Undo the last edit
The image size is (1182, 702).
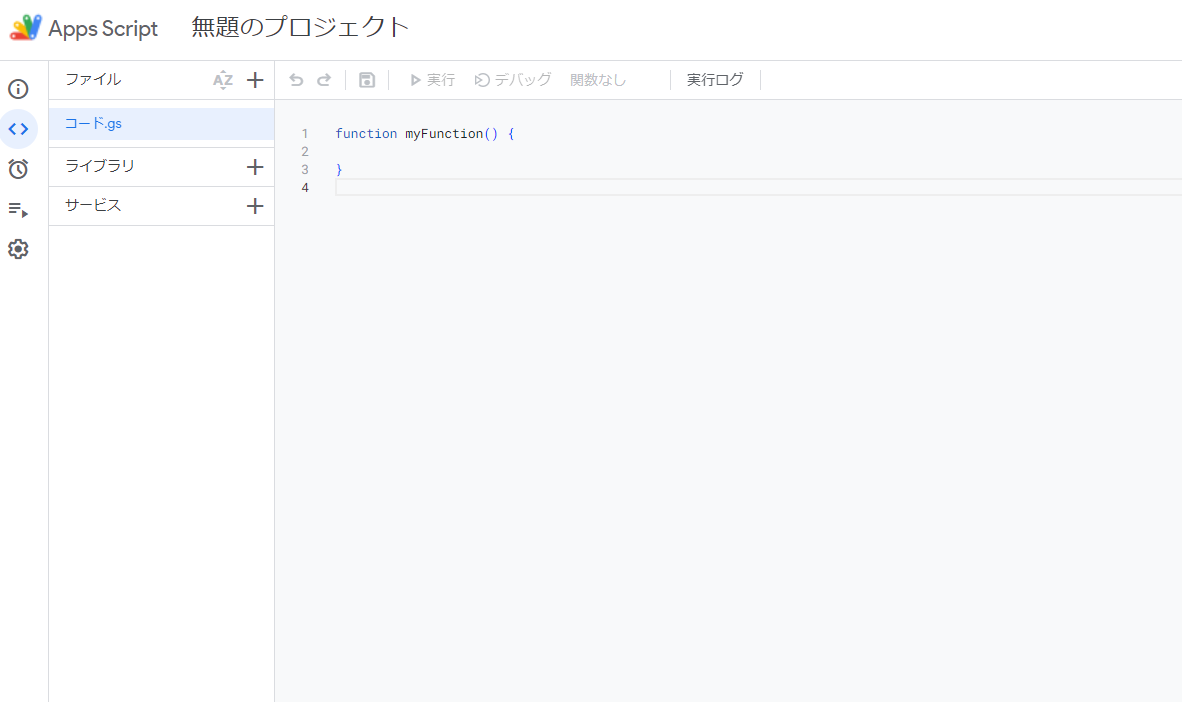click(295, 79)
